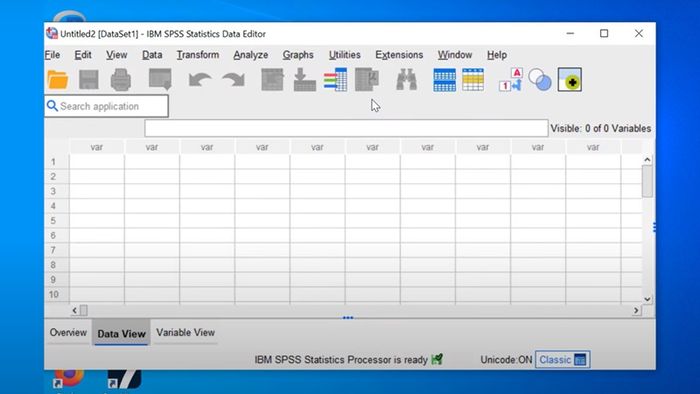This screenshot has height=394, width=700.
Task: Open the Analyze menu
Action: click(x=251, y=55)
